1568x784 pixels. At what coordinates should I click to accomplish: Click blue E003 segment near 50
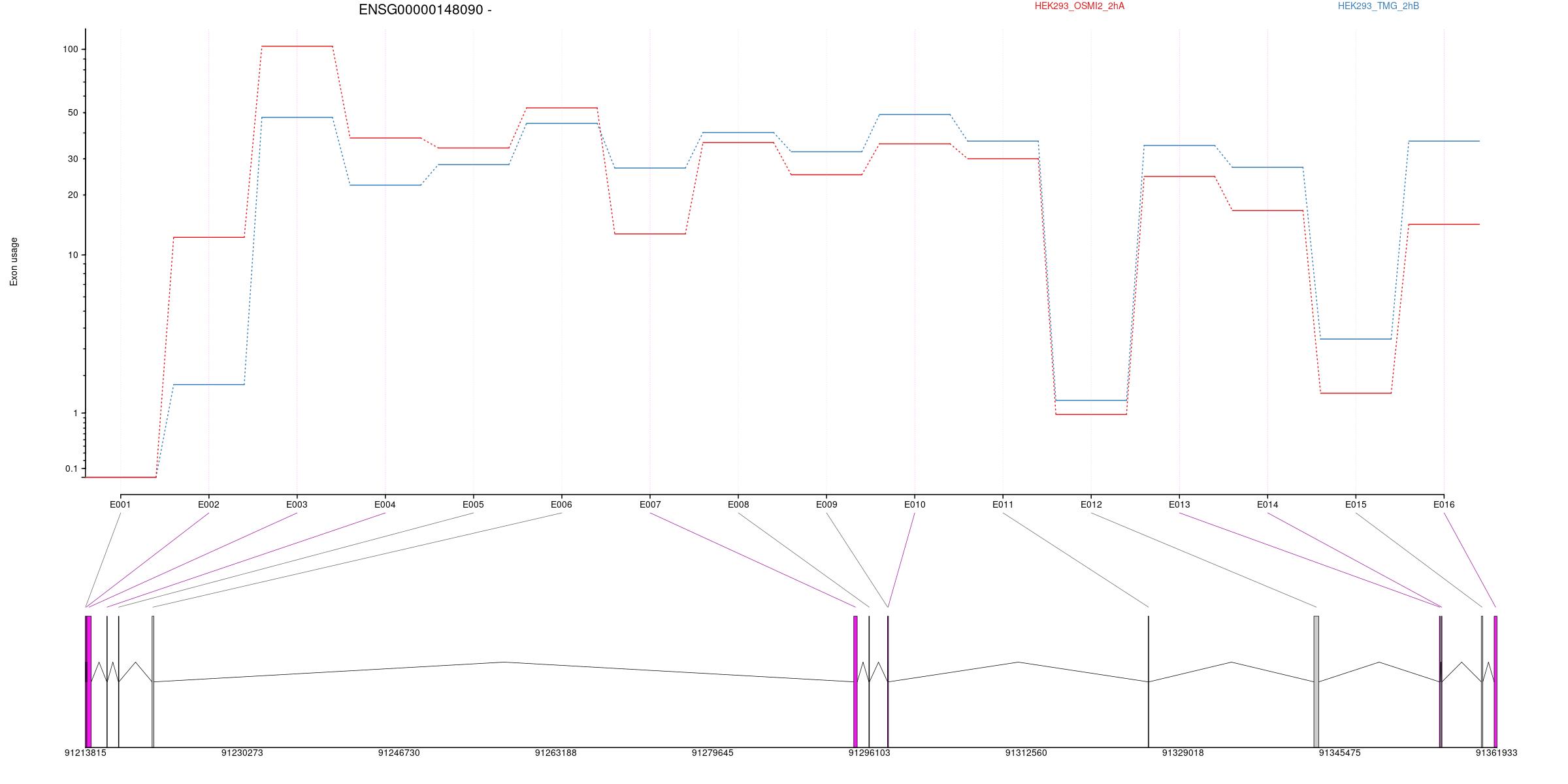297,118
